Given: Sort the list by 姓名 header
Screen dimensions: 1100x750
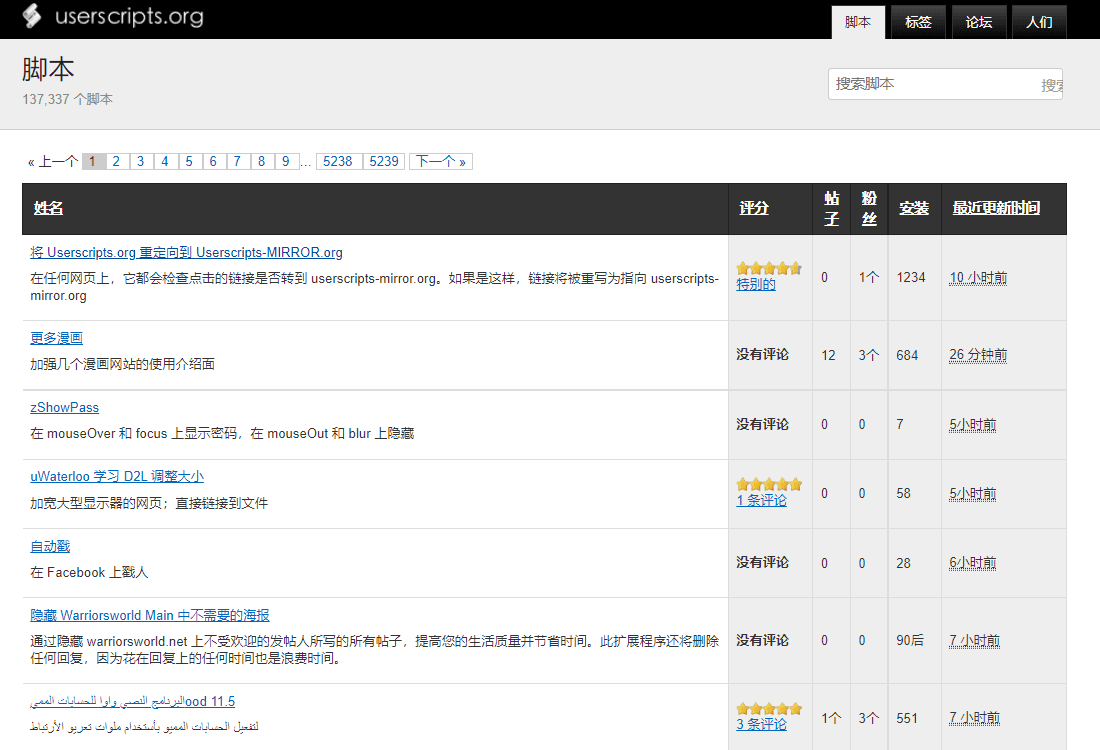Looking at the screenshot, I should (48, 208).
